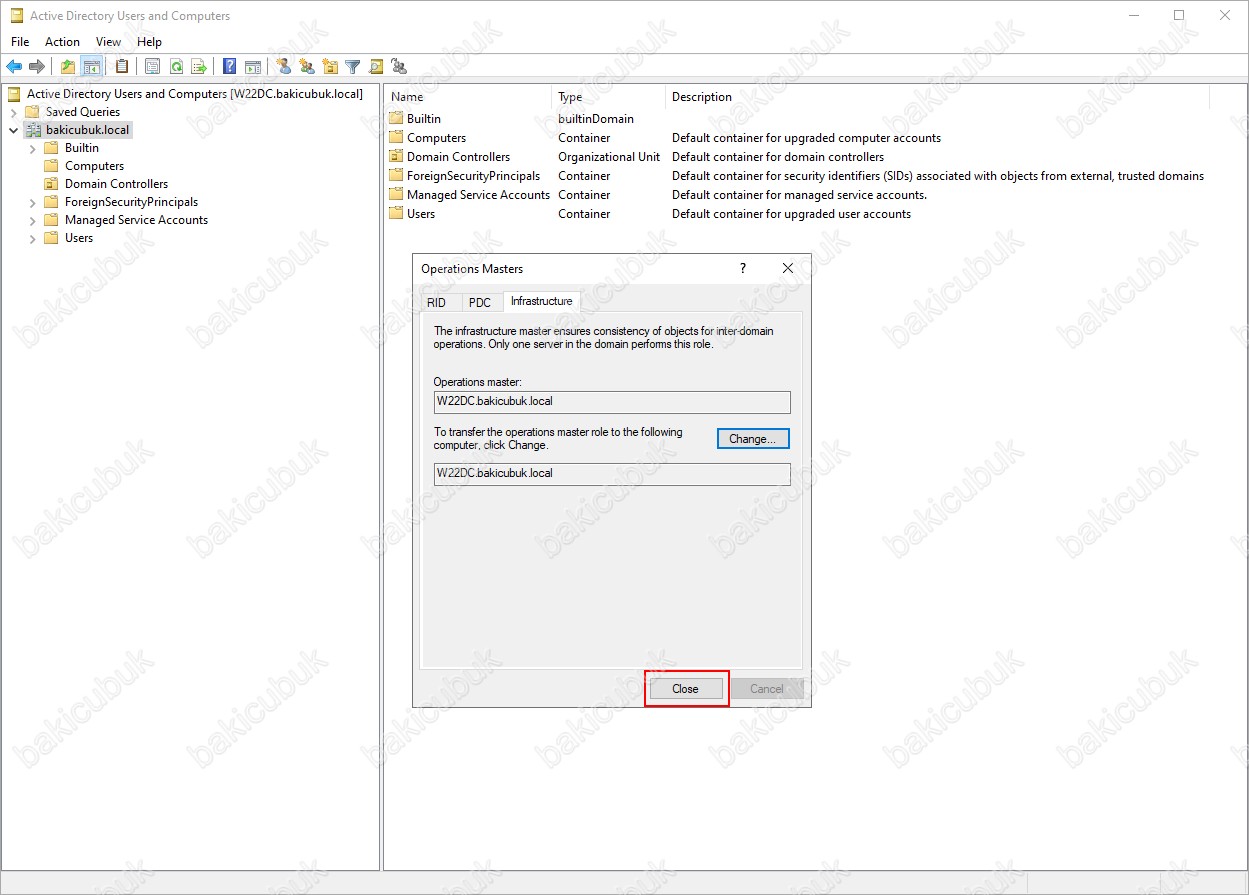Click the Operations master text field
Viewport: 1249px width, 895px height.
coord(612,402)
